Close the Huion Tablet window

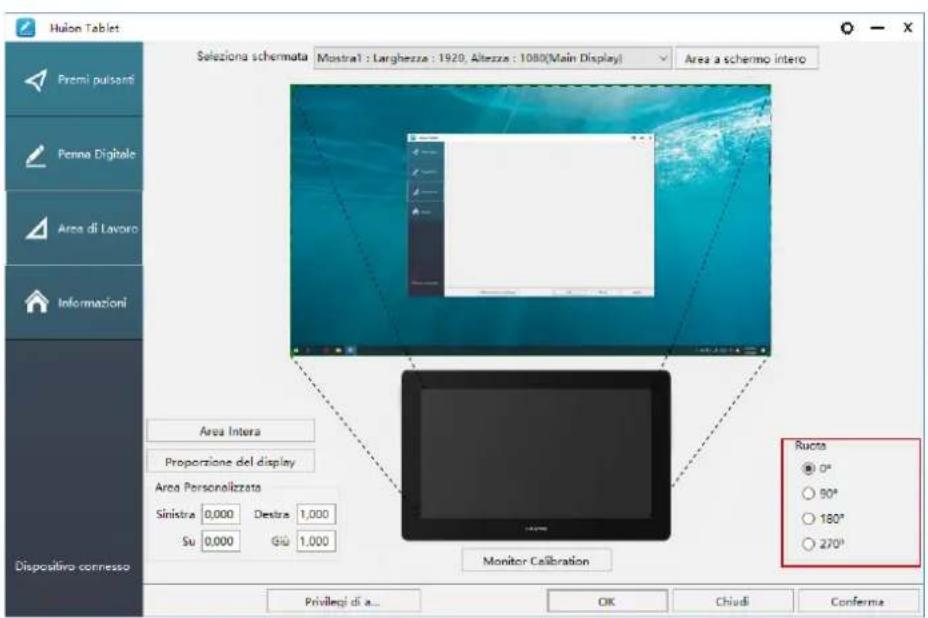[x=908, y=27]
